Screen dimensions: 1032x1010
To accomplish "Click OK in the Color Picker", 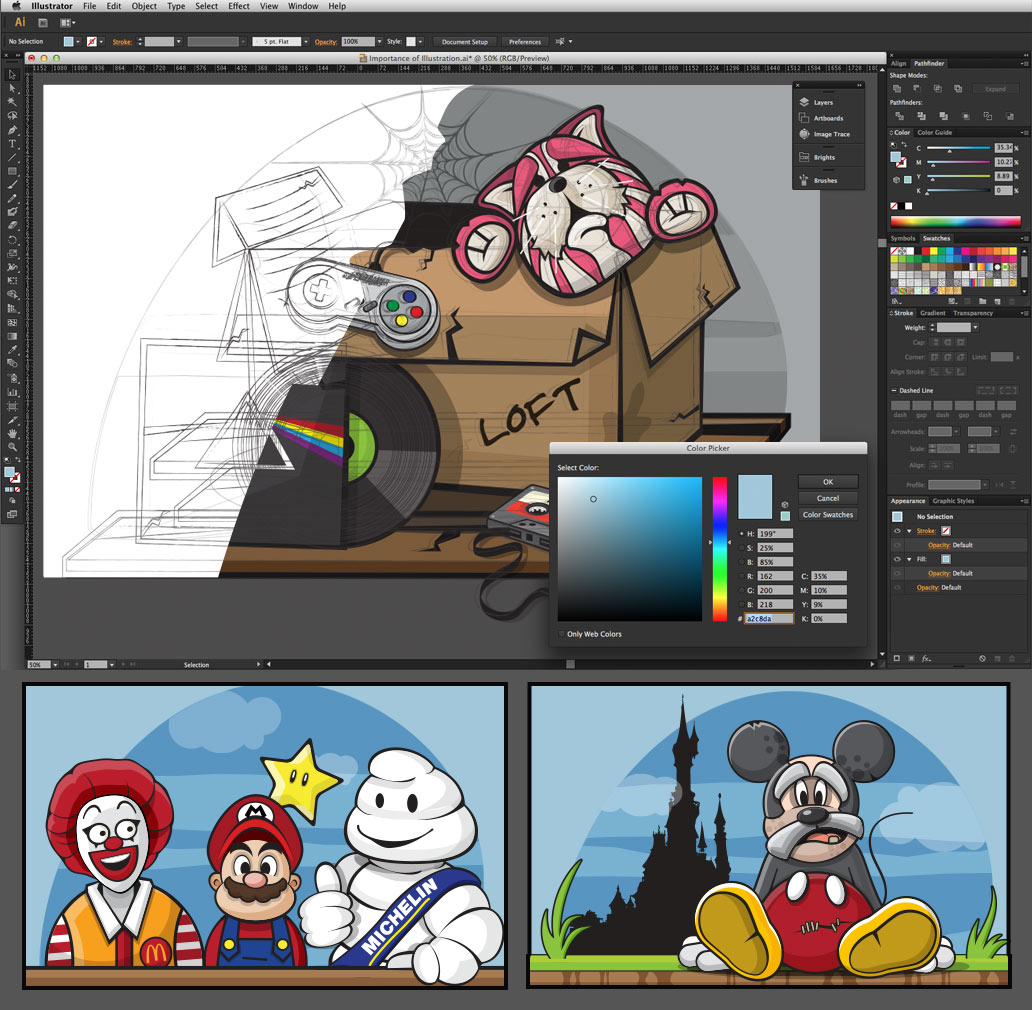I will (828, 482).
